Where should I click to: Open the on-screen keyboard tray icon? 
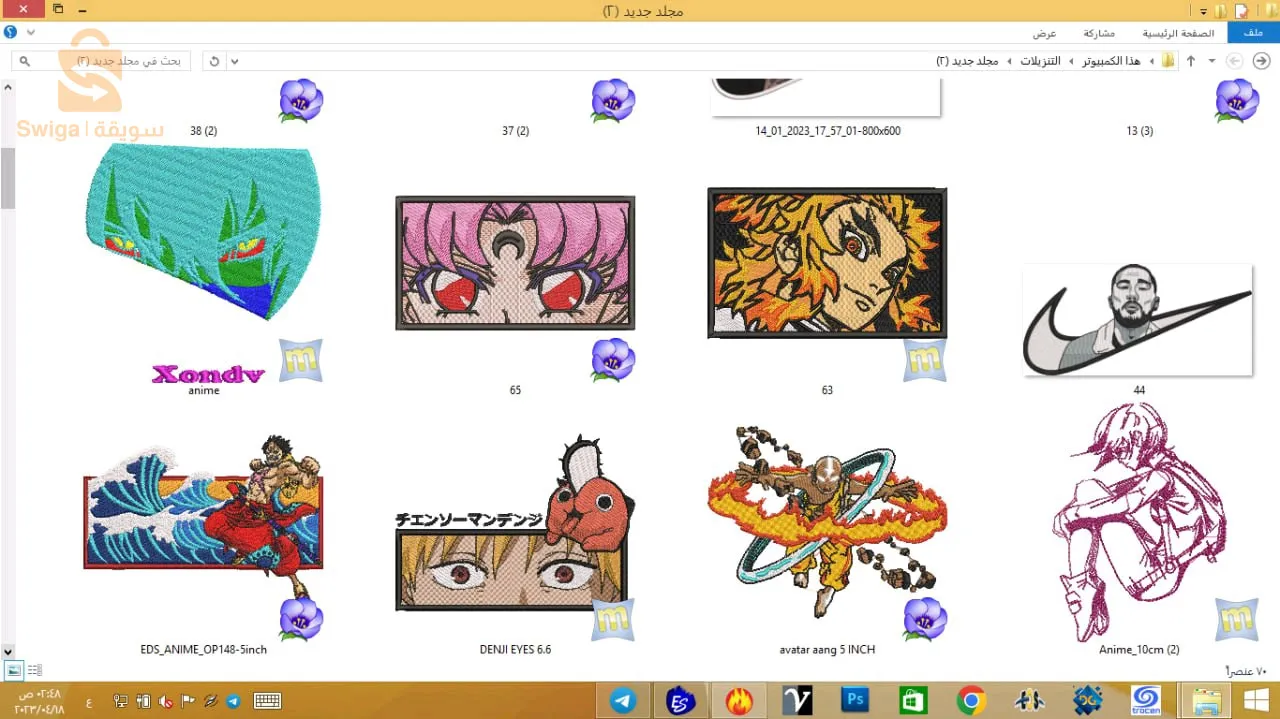267,701
